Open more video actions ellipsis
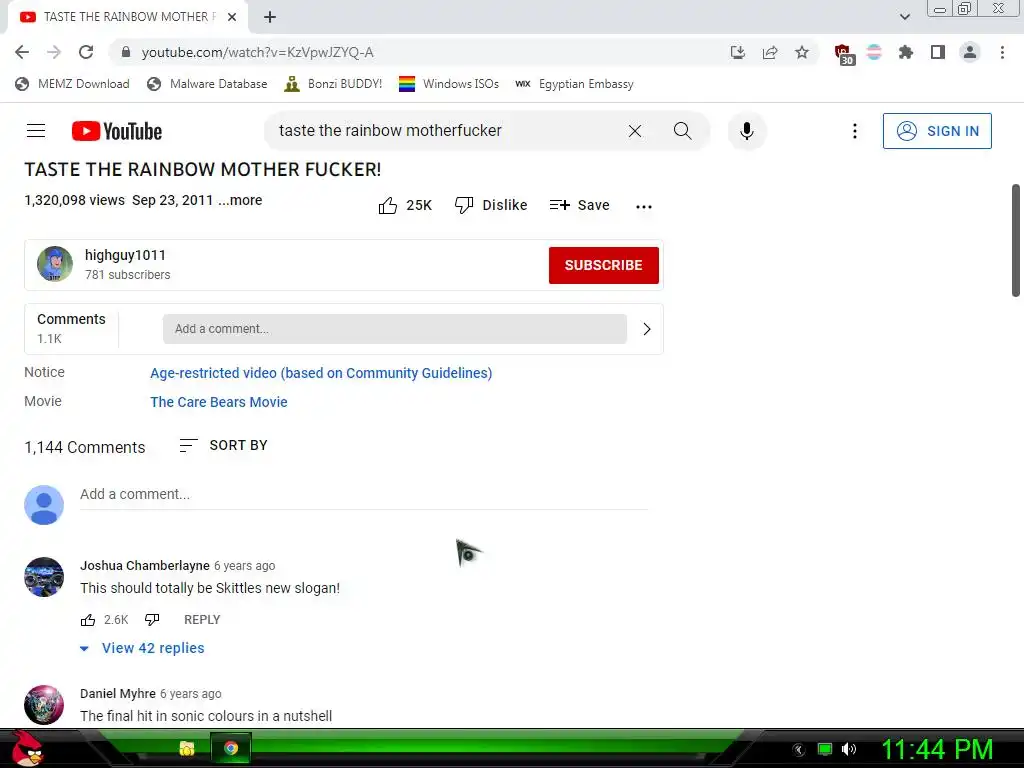The height and width of the screenshot is (768, 1024). 643,206
